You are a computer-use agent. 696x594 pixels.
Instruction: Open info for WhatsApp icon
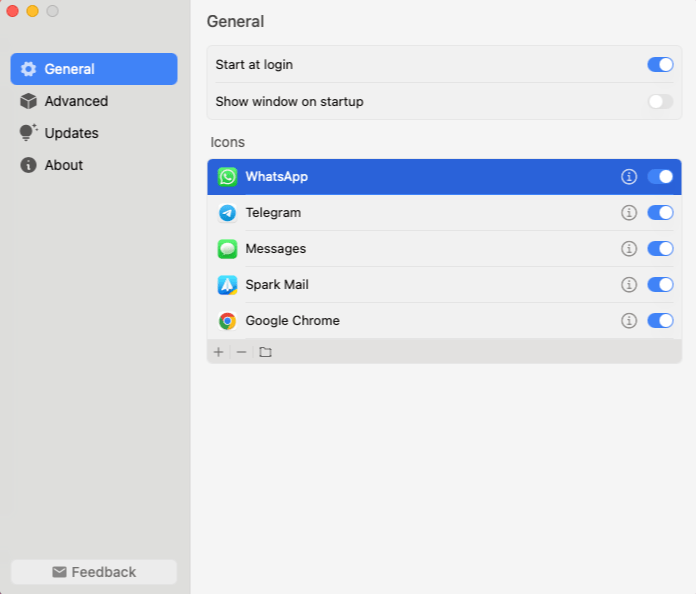(629, 177)
